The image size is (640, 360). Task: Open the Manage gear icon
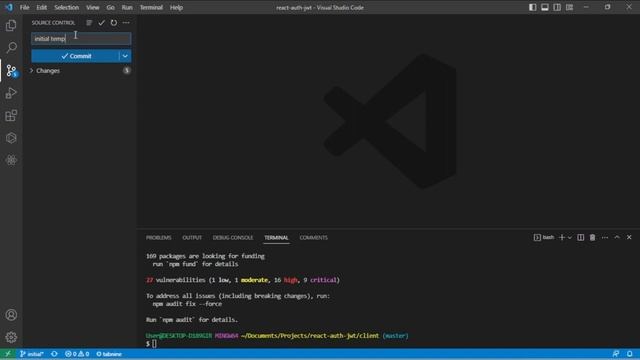(11, 337)
